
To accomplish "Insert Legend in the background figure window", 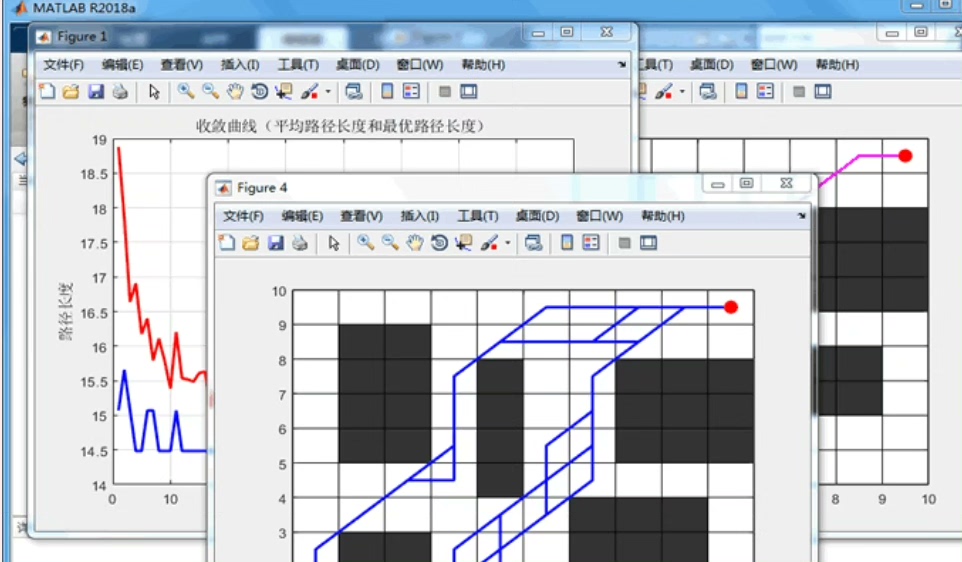I will 765,91.
